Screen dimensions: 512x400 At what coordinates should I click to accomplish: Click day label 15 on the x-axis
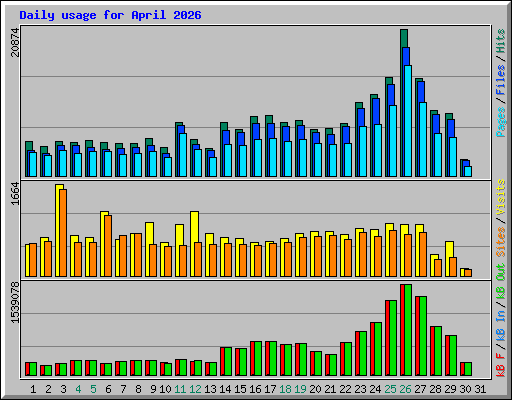point(240,389)
